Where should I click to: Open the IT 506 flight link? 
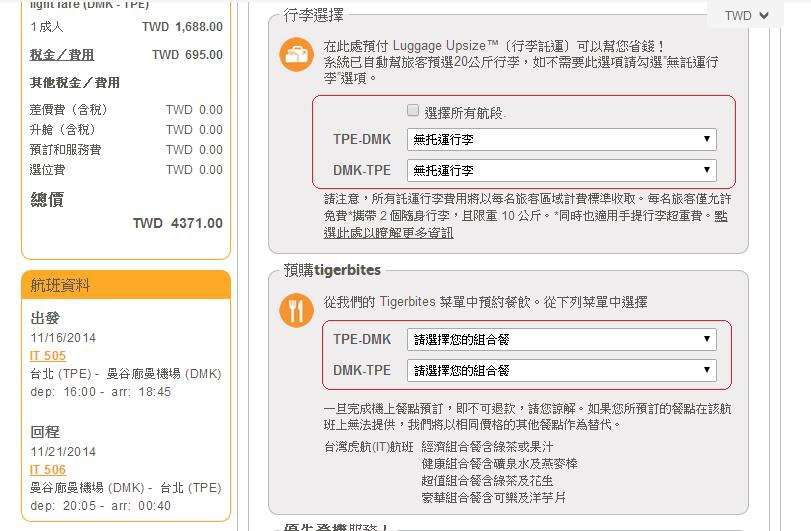point(48,469)
